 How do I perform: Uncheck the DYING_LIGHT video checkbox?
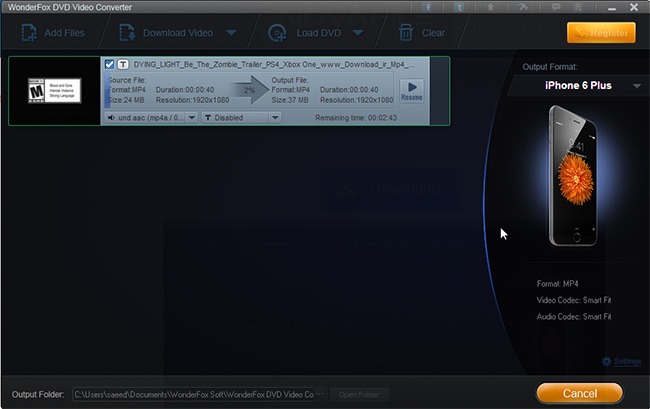[x=109, y=64]
